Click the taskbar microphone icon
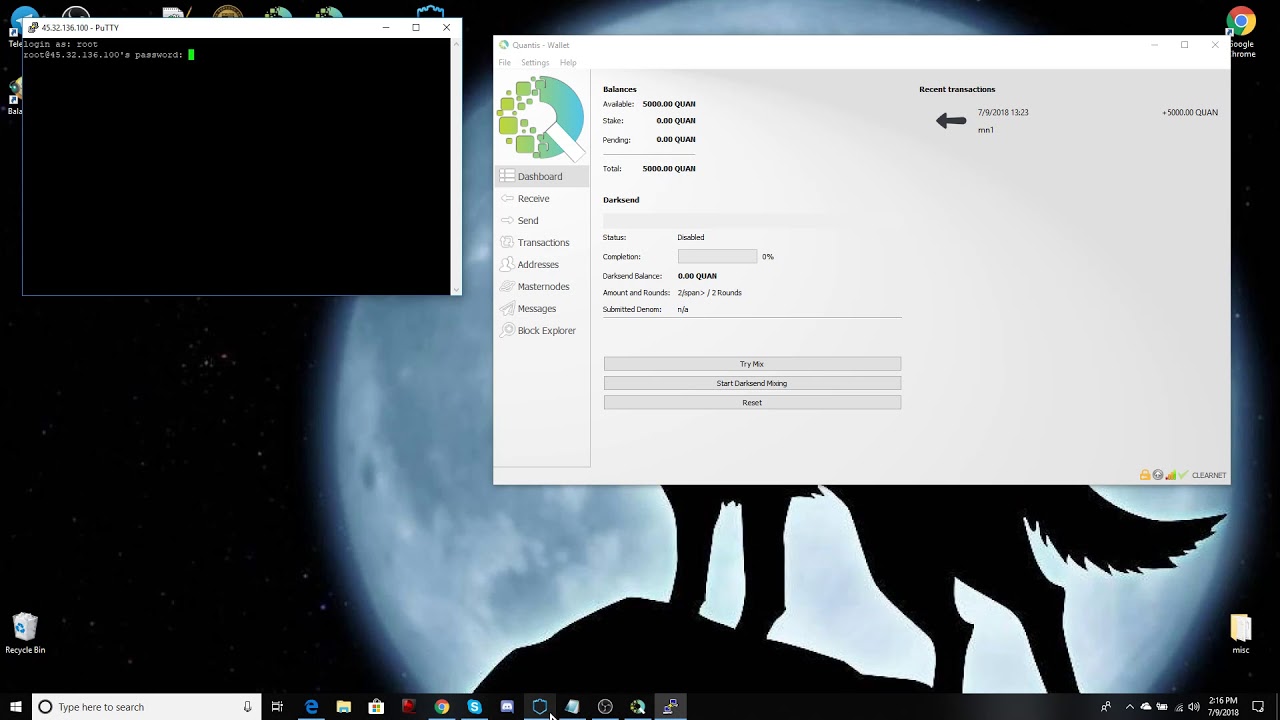Viewport: 1280px width, 720px height. click(247, 707)
